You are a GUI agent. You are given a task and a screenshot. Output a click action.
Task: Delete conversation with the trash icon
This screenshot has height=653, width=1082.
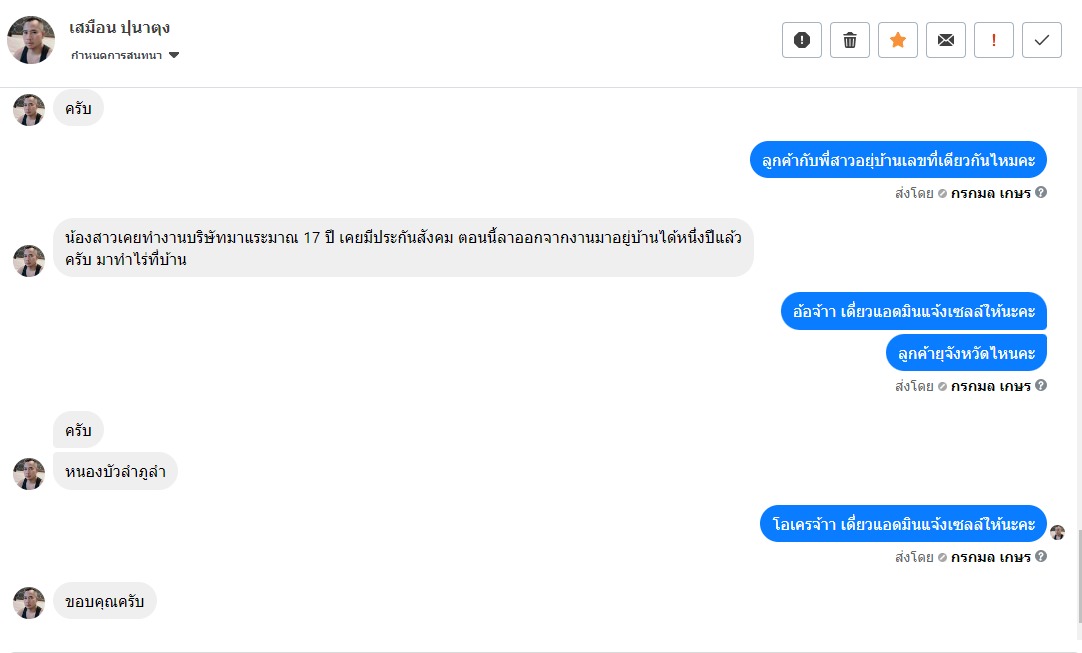pos(850,40)
